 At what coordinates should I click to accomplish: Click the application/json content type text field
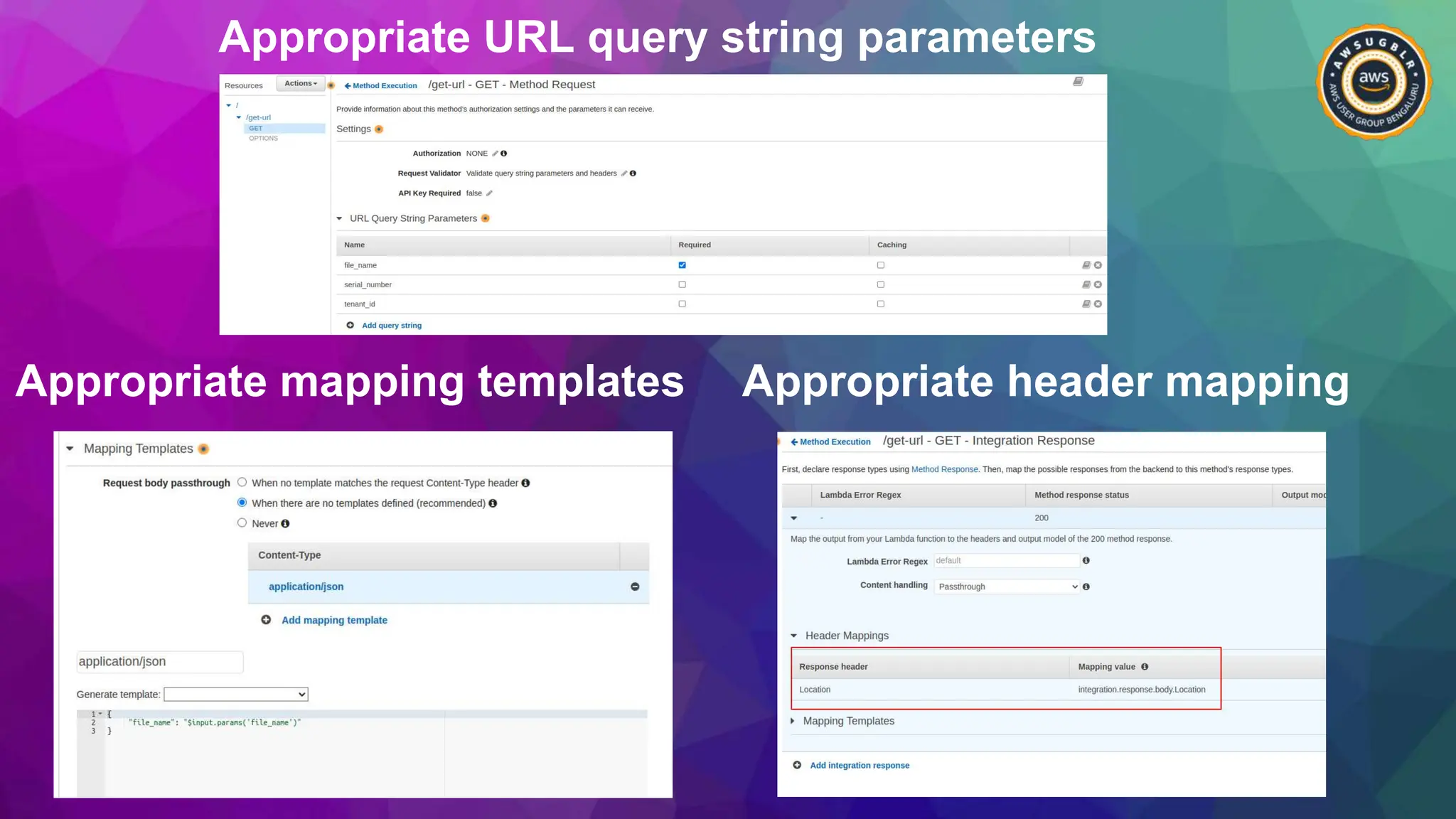160,662
